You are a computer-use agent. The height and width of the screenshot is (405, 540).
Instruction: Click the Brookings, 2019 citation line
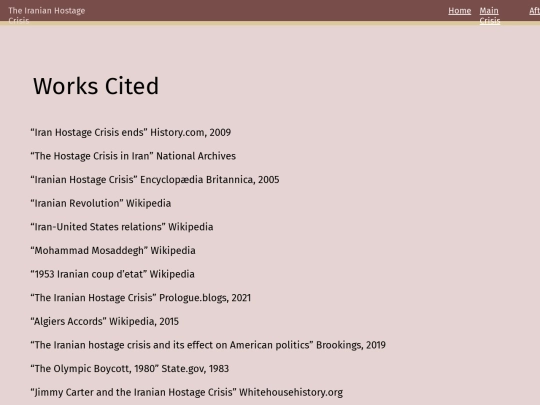point(208,345)
